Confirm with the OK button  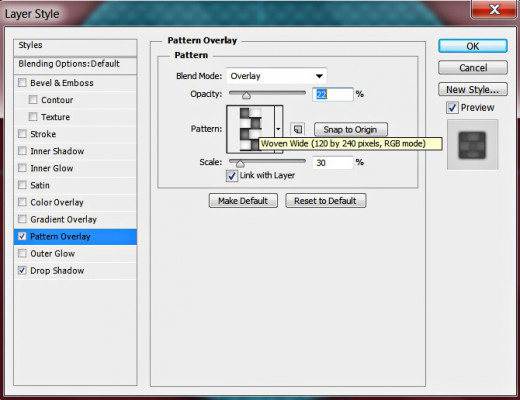pyautogui.click(x=473, y=46)
